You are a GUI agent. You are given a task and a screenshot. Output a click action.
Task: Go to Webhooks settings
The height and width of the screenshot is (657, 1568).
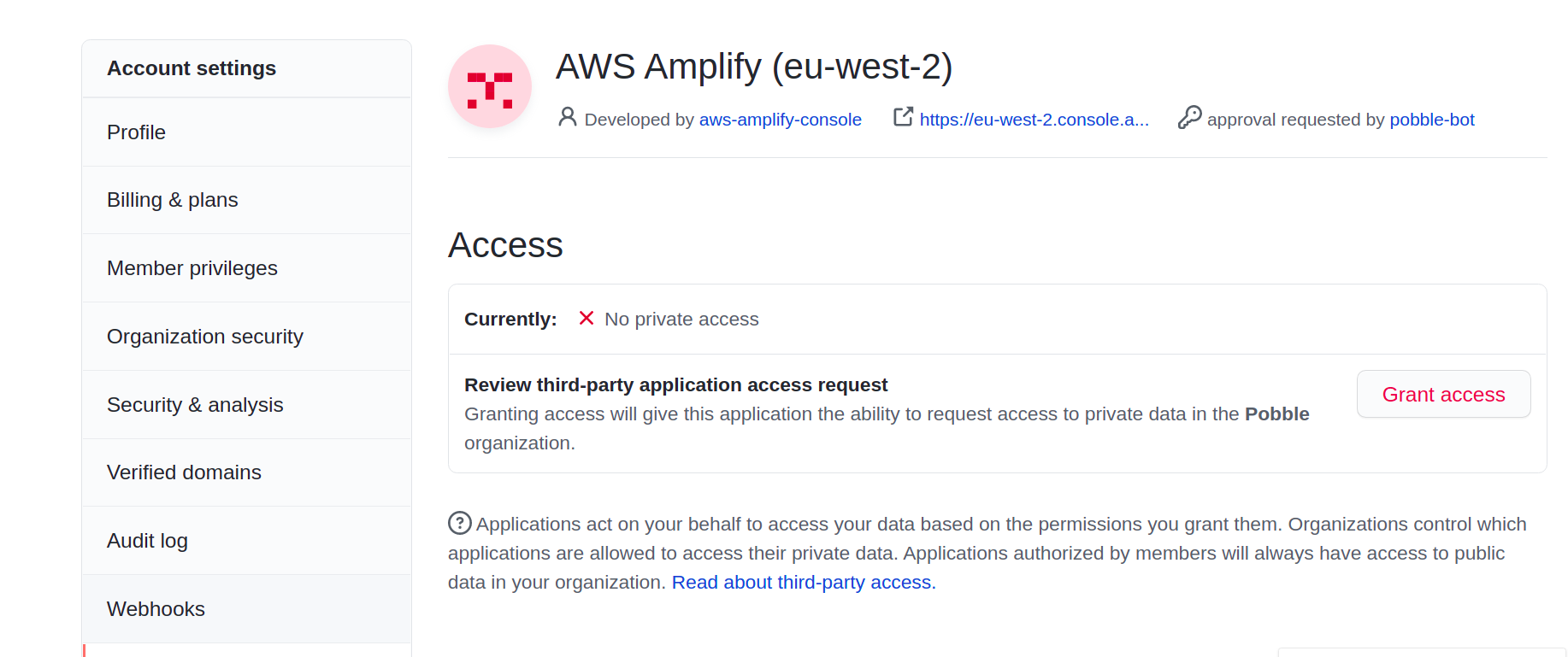[156, 608]
